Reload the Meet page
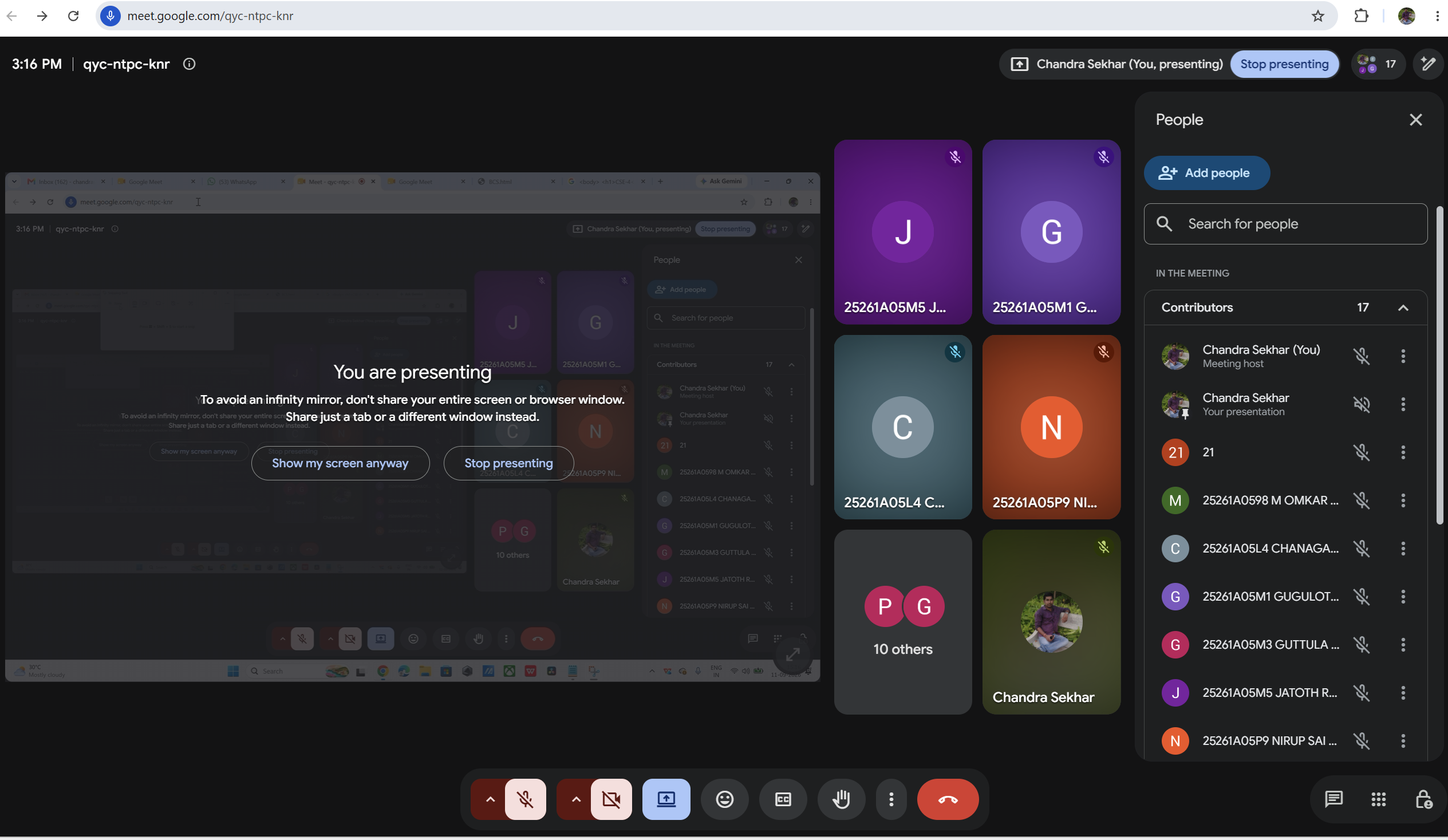The image size is (1448, 840). pyautogui.click(x=73, y=15)
